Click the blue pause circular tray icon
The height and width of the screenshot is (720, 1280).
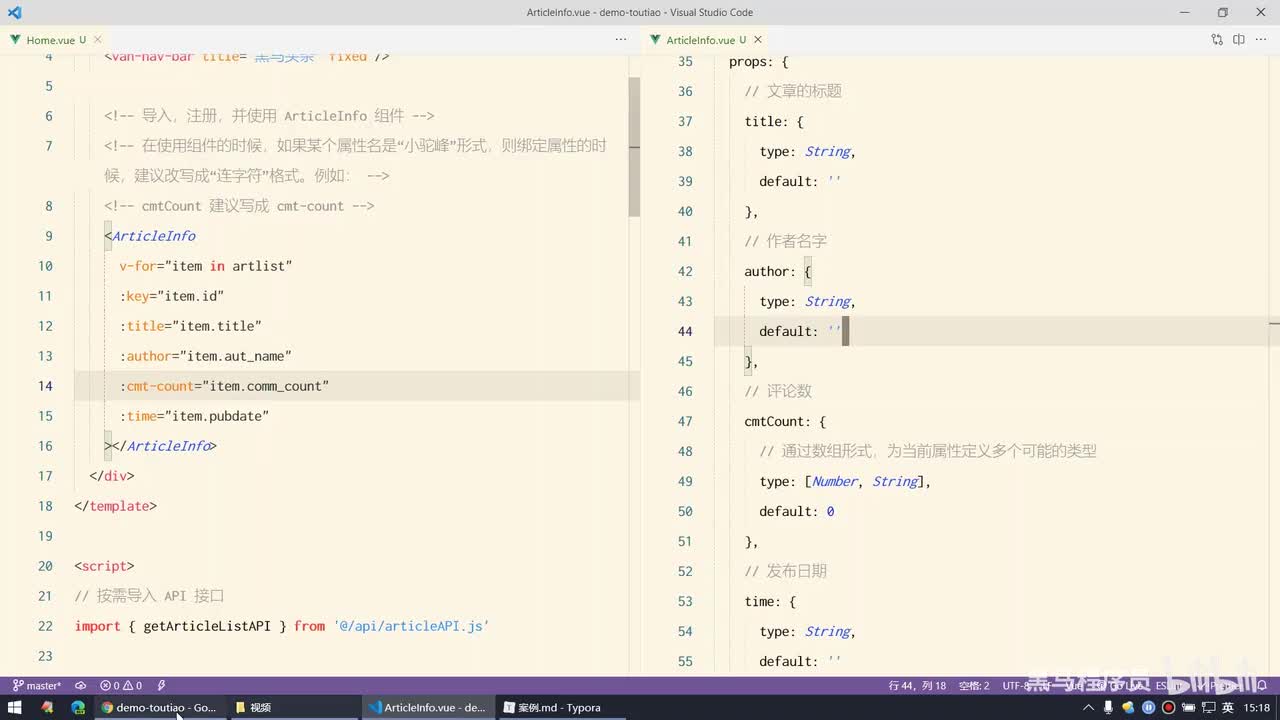1148,707
